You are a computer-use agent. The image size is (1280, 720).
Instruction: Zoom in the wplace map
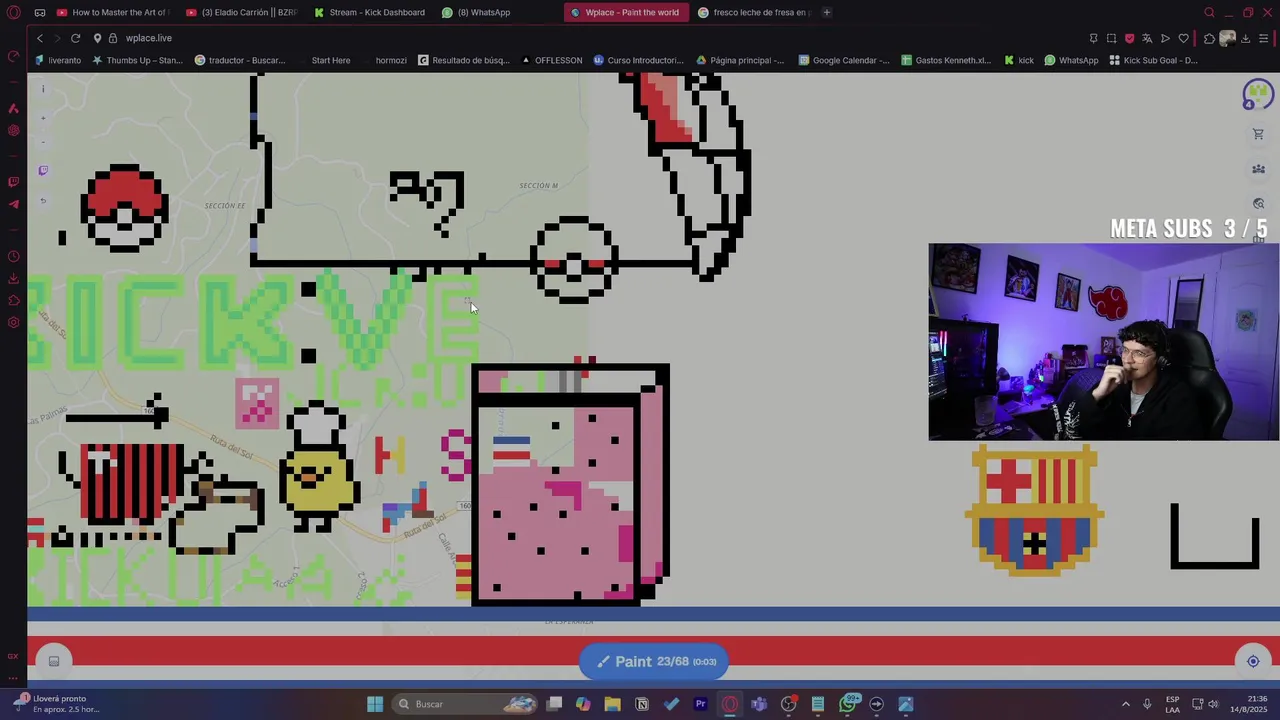[x=43, y=118]
